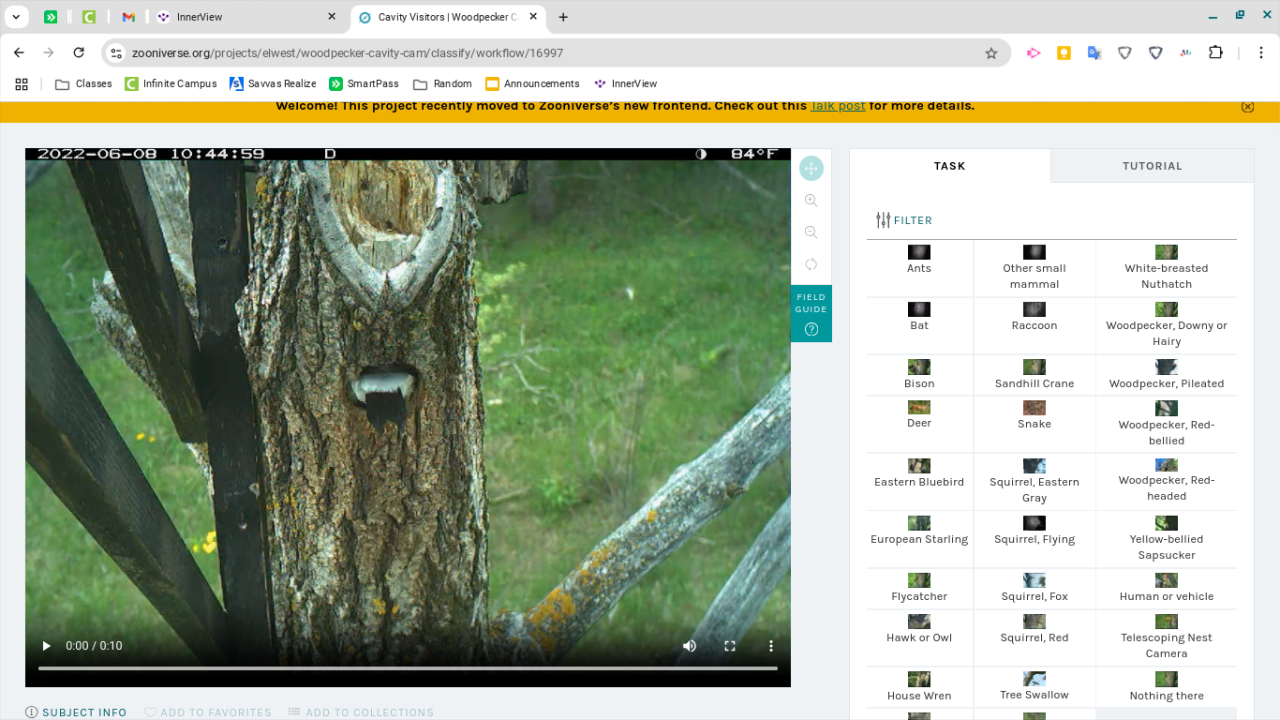Enter fullscreen video mode
The width and height of the screenshot is (1280, 720).
730,646
